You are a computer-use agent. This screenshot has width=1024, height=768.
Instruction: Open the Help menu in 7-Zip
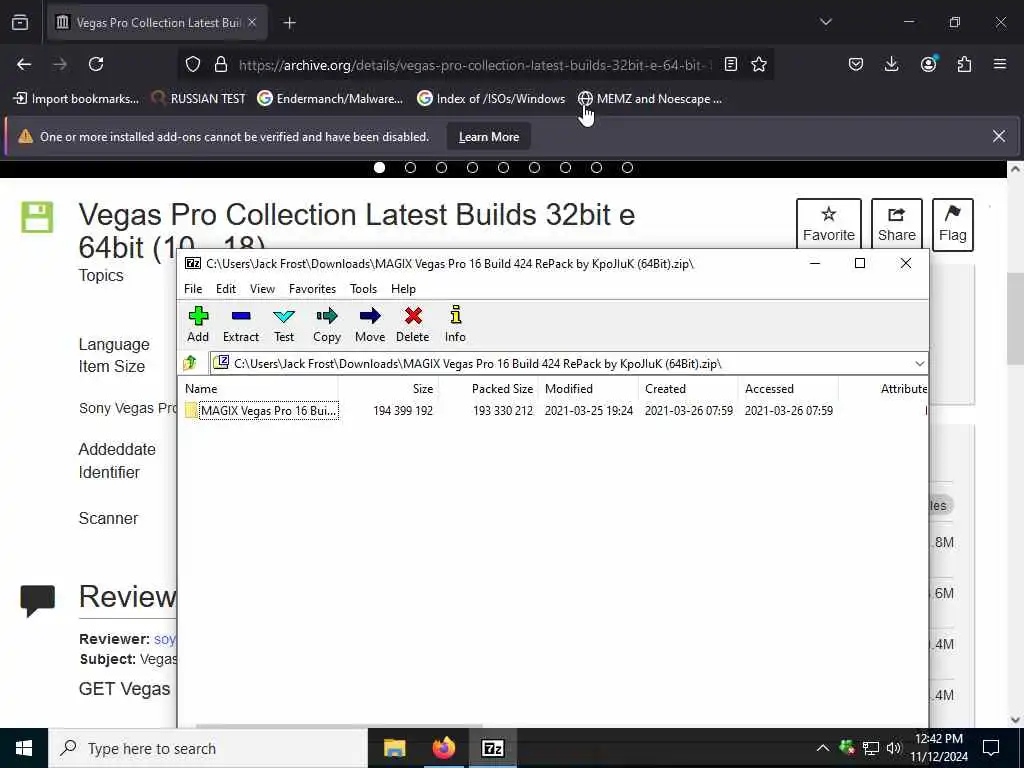403,289
